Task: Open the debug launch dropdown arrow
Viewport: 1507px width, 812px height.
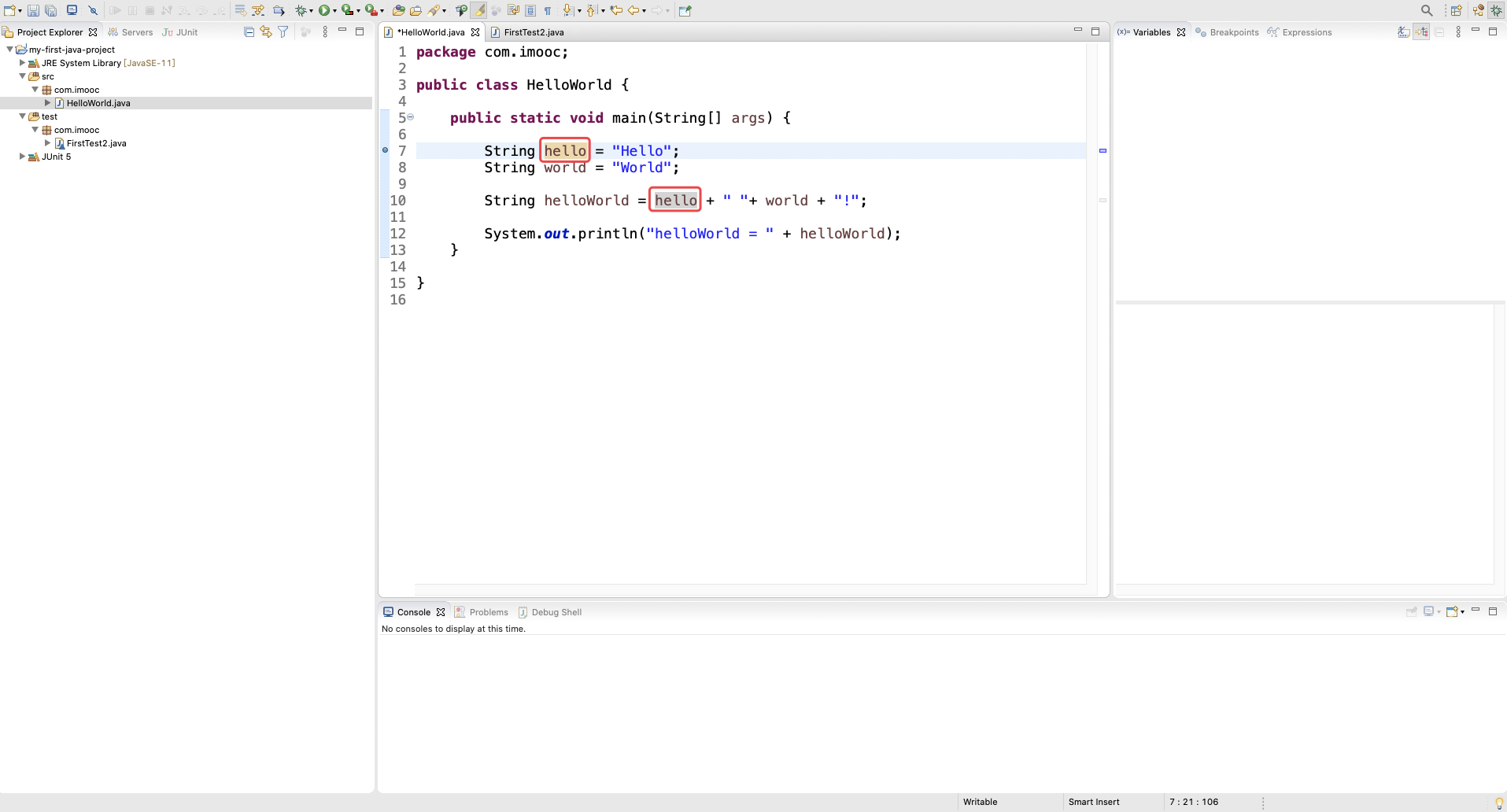Action: point(311,11)
